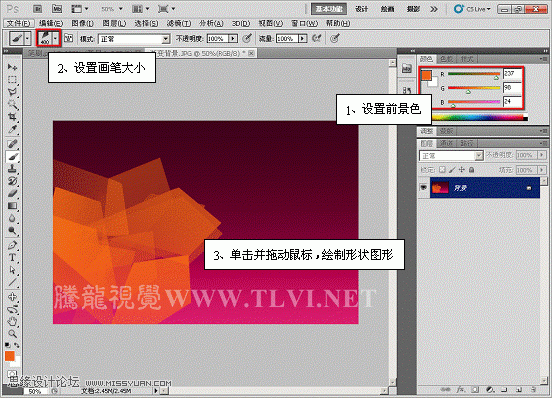
Task: Toggle Quick Mask mode
Action: click(x=12, y=373)
